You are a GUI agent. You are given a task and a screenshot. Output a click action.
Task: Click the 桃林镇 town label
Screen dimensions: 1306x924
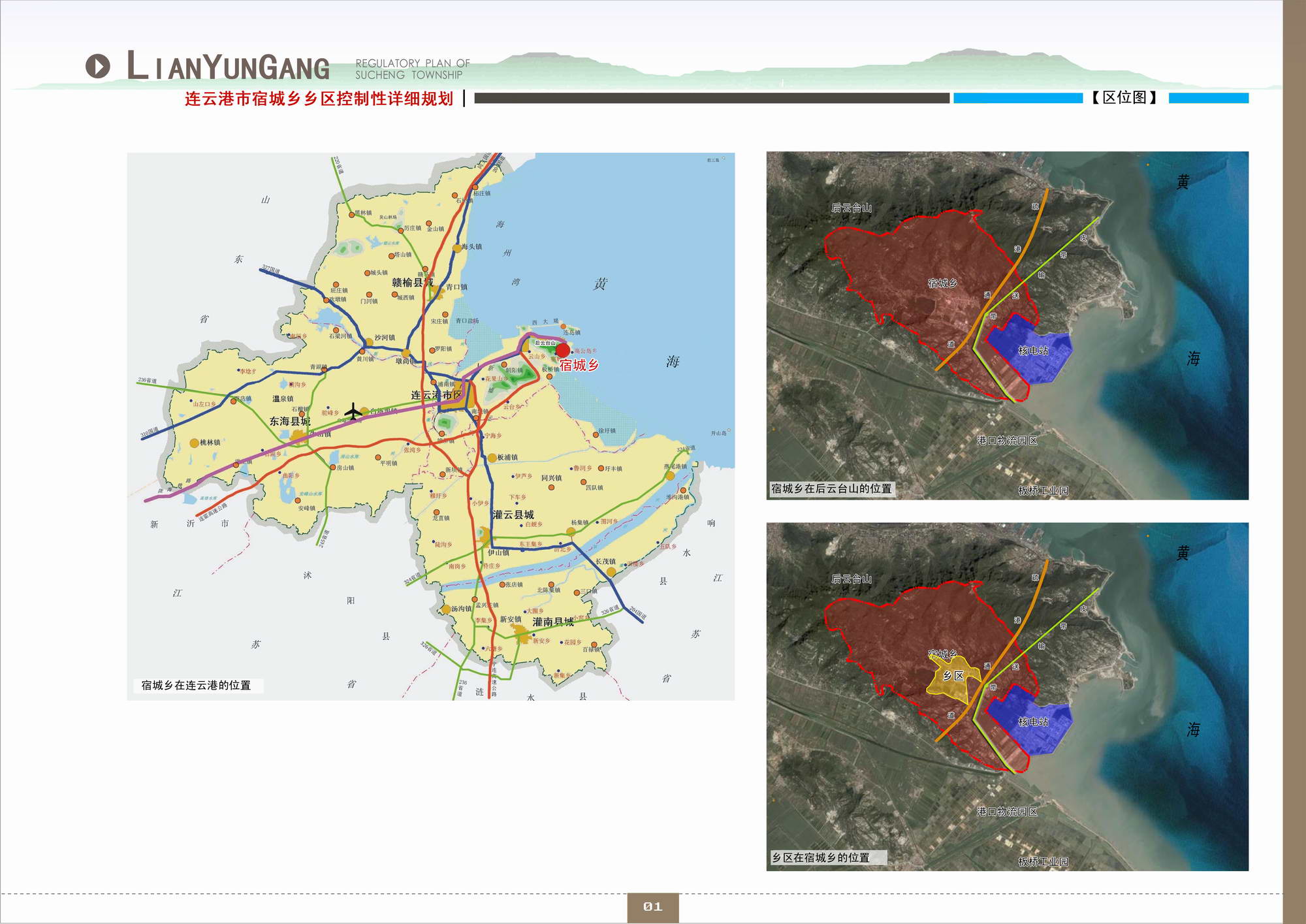tap(210, 442)
